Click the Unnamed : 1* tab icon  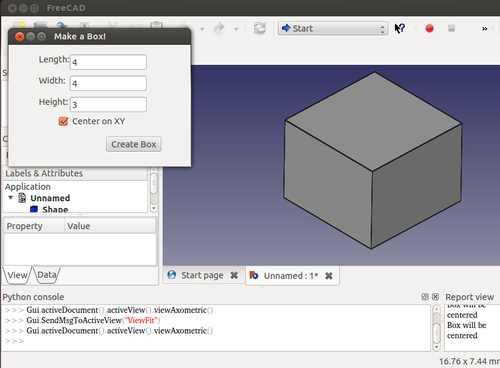click(254, 275)
